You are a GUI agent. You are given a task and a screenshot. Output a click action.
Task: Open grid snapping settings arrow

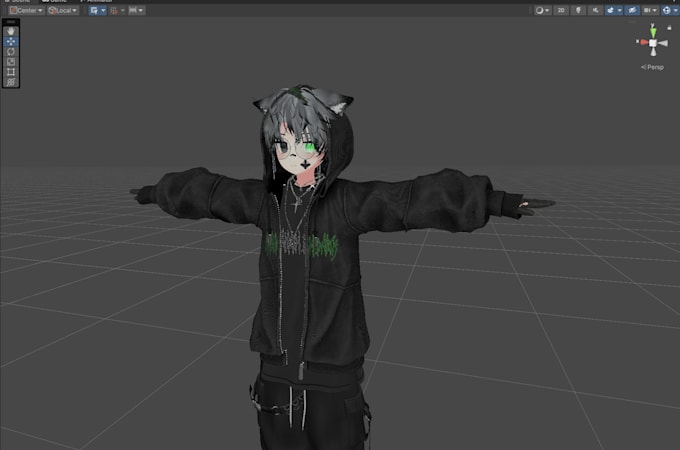click(123, 10)
